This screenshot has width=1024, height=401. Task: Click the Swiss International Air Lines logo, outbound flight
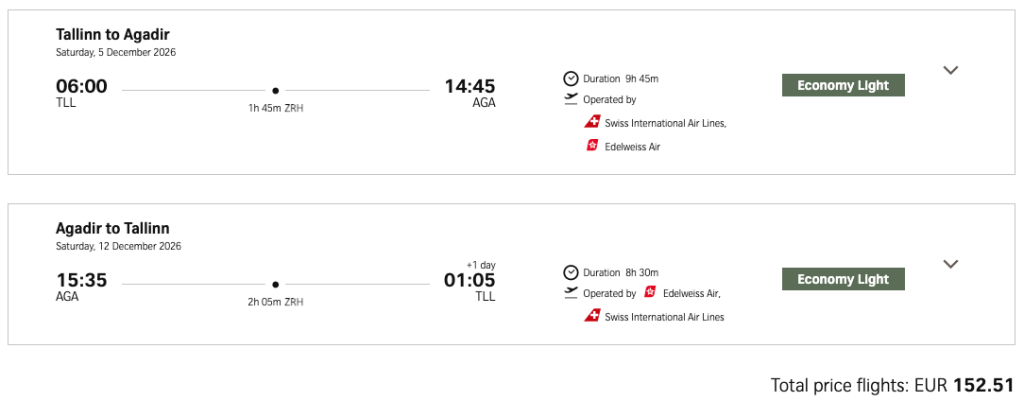pos(592,123)
